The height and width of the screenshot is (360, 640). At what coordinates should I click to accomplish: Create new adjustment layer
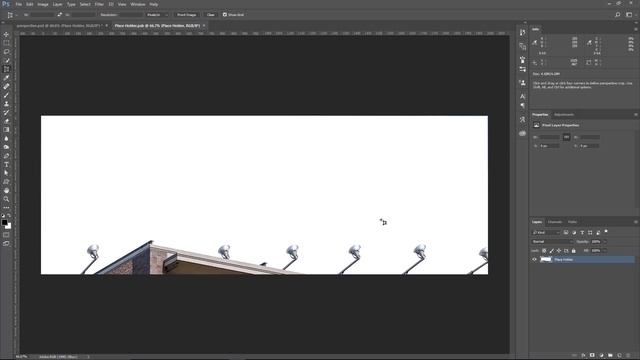pos(601,356)
